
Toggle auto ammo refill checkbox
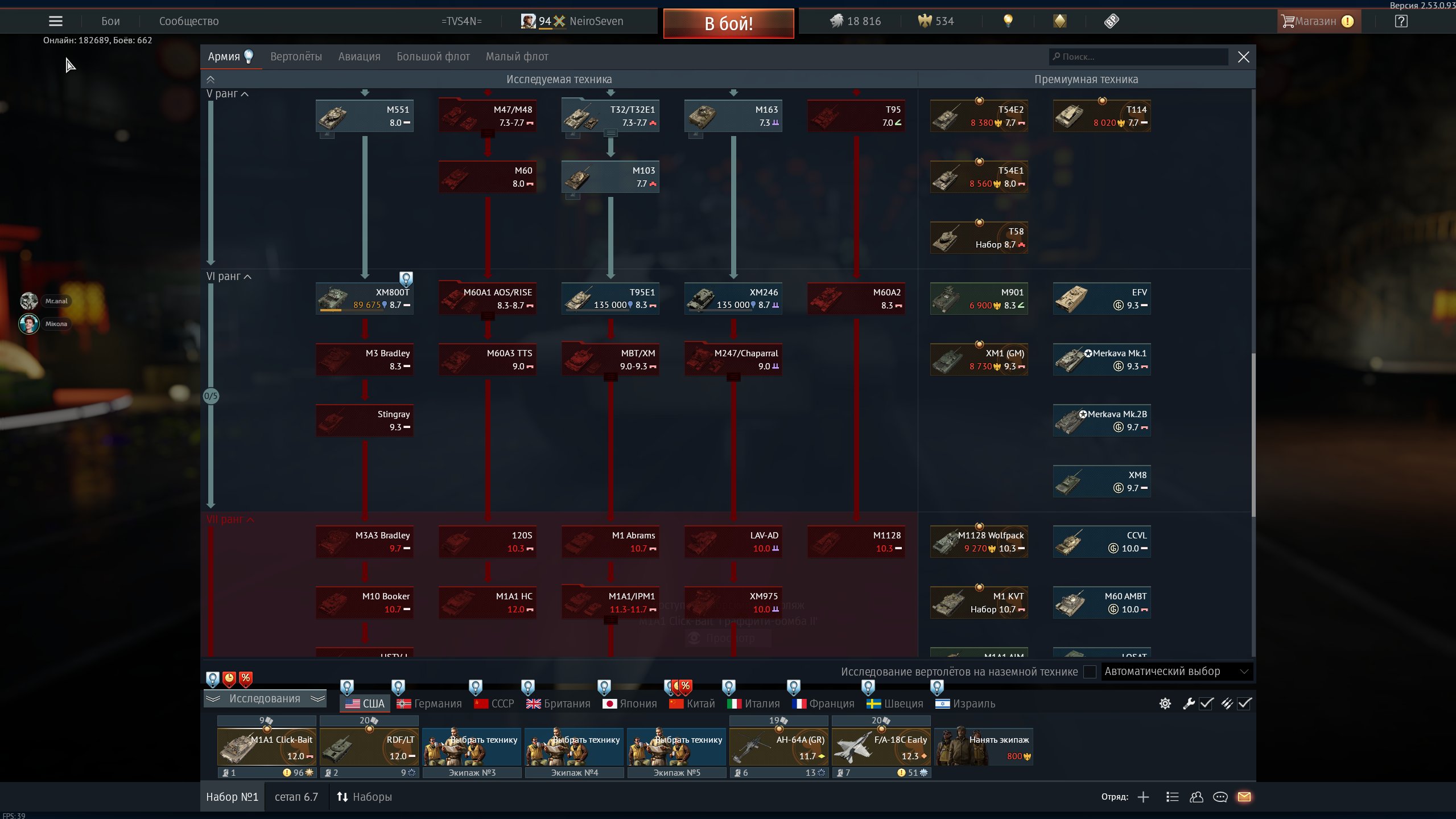coord(1244,703)
